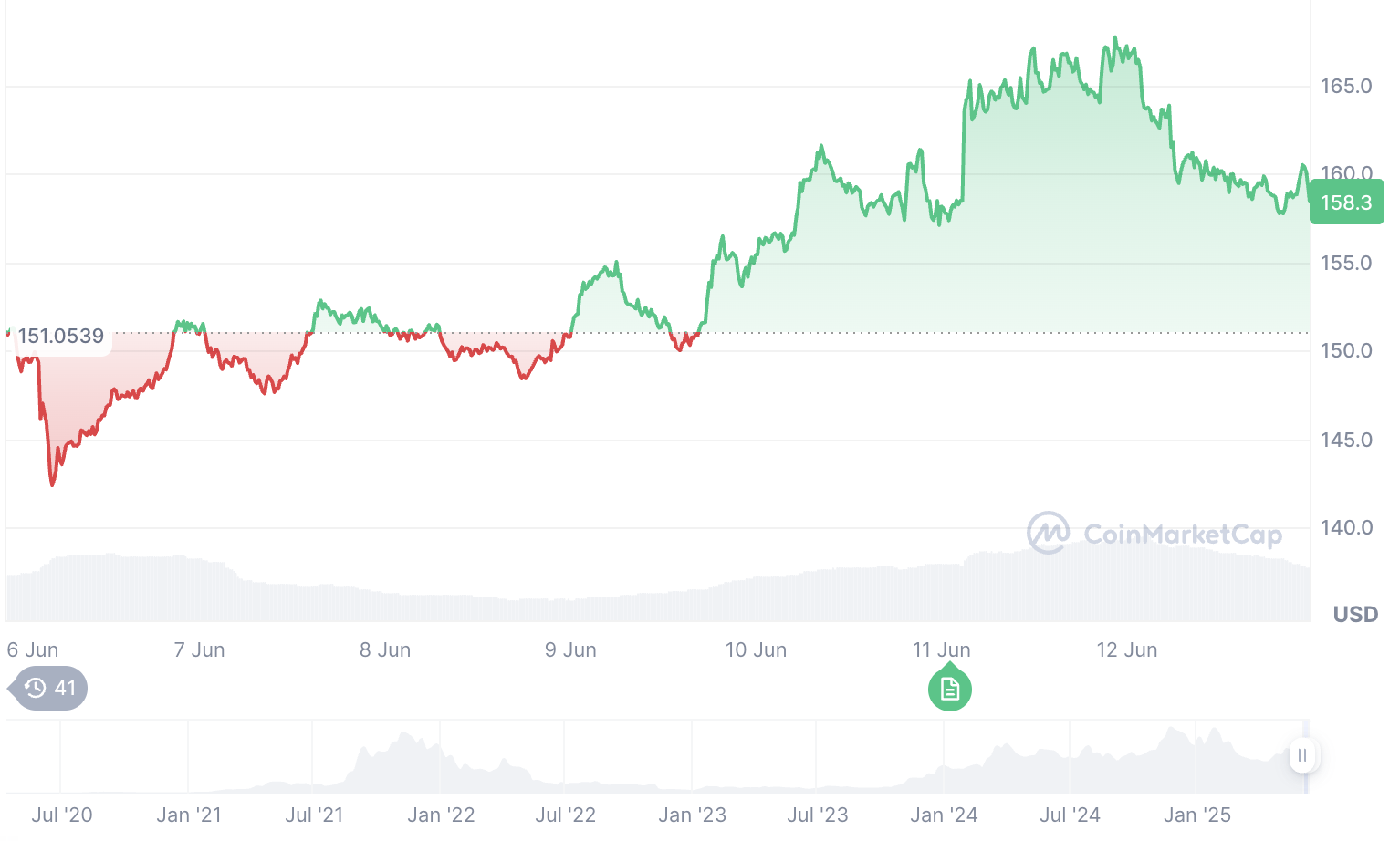Select the 12 Jun date on the axis
The width and height of the screenshot is (1400, 841).
[1126, 650]
